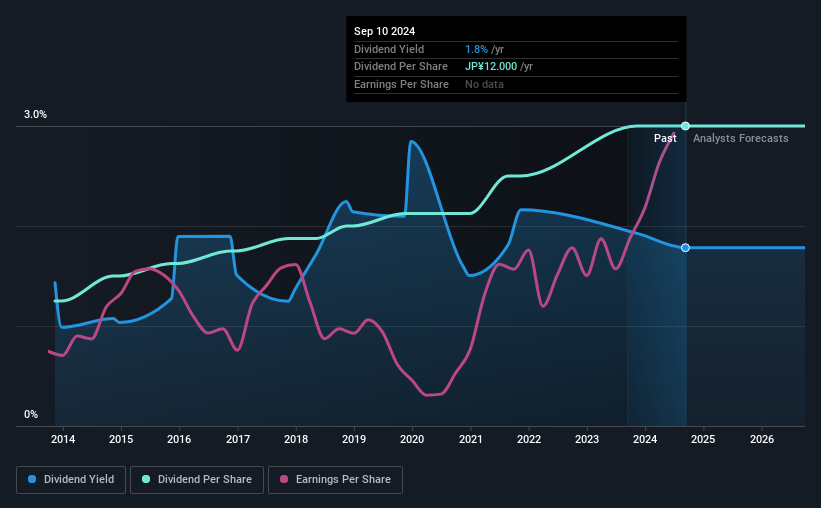Click the 2019 x-axis label
Viewport: 821px width, 508px height.
click(x=354, y=439)
